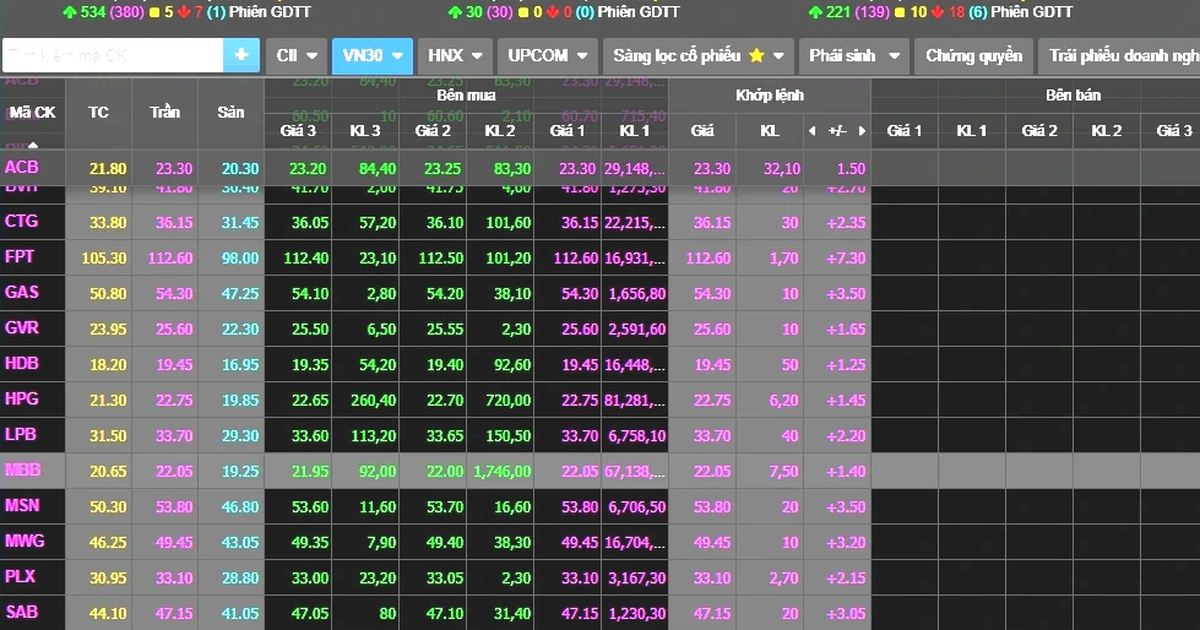The height and width of the screenshot is (630, 1200).
Task: Open the Phái sinh dropdown
Action: point(853,56)
